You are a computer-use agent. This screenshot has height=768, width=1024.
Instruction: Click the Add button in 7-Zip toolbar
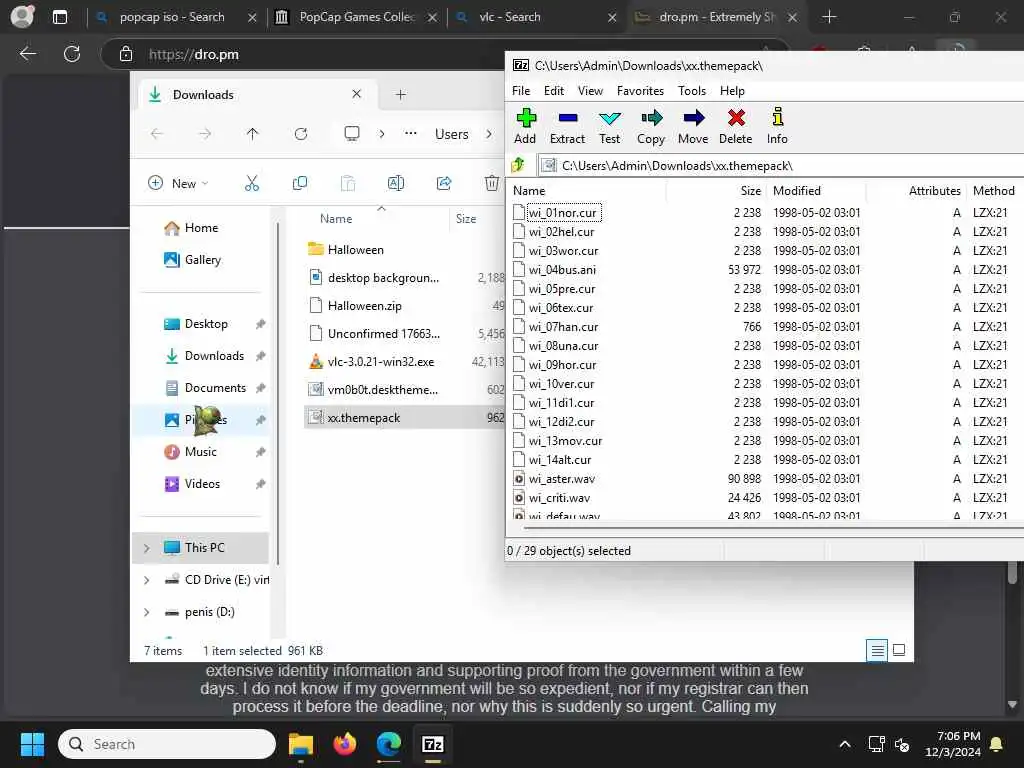pyautogui.click(x=525, y=126)
